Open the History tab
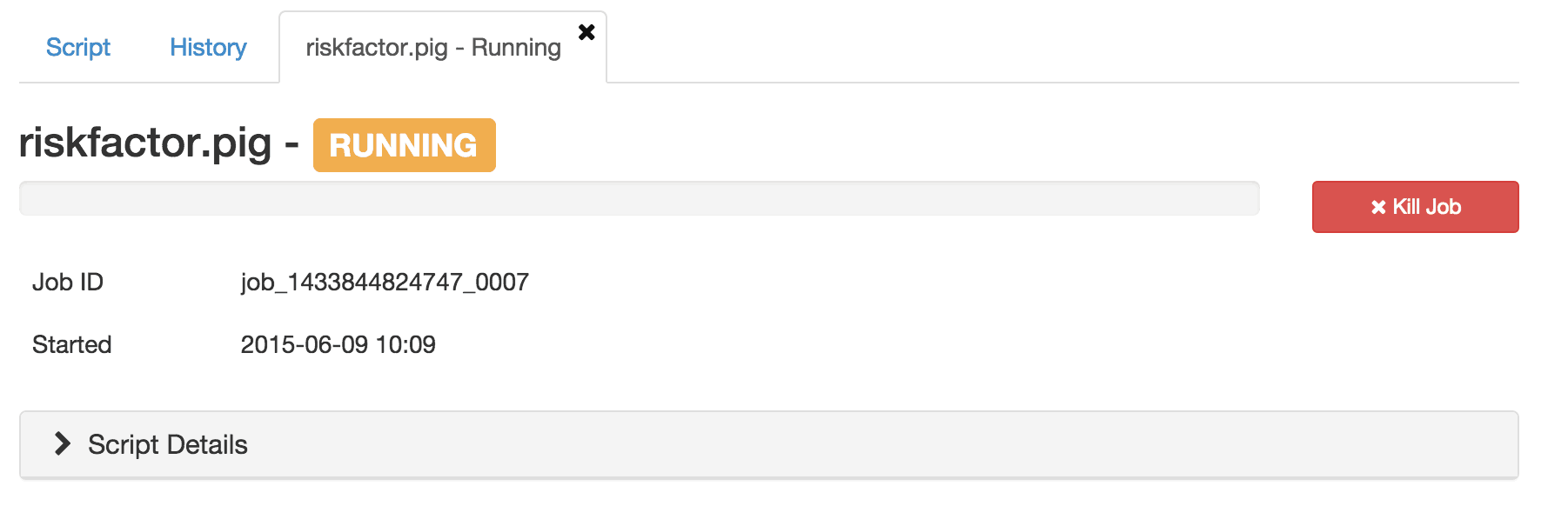The image size is (1568, 506). pyautogui.click(x=208, y=47)
